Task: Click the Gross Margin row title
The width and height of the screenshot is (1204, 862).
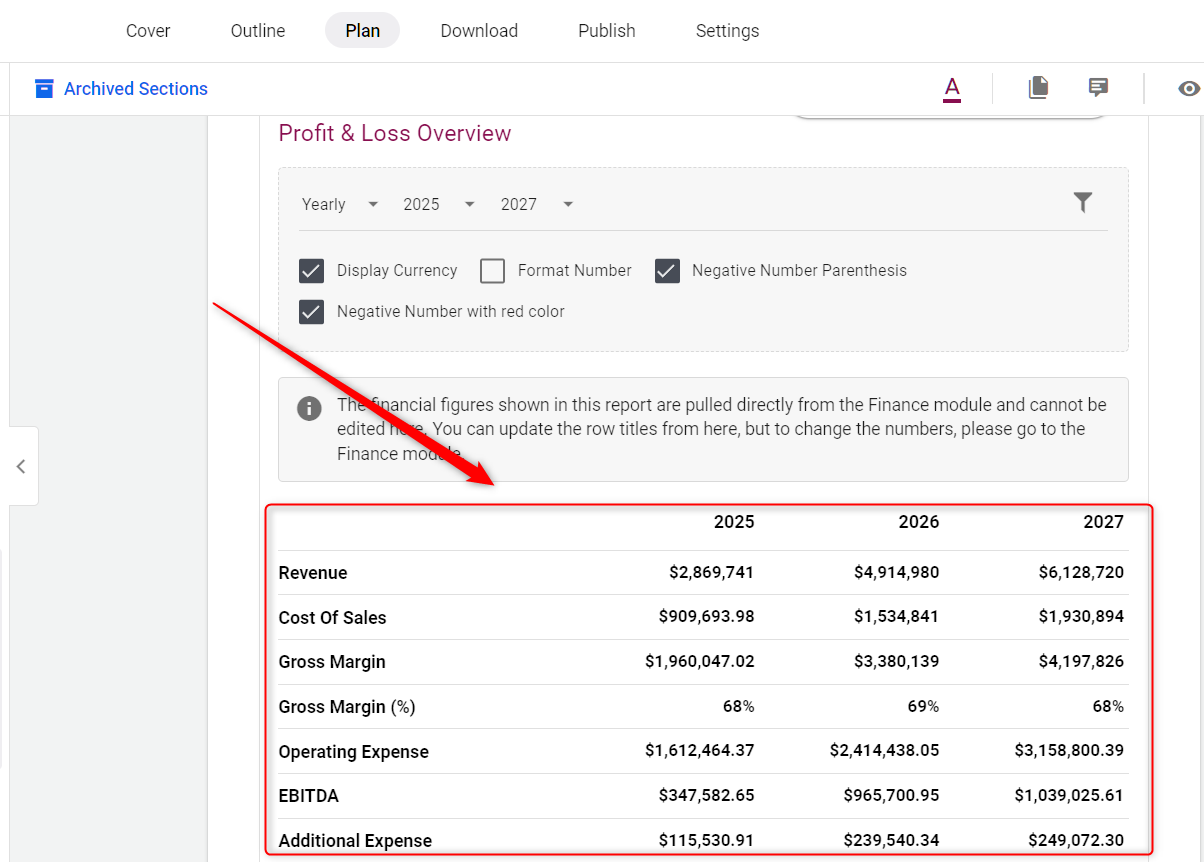Action: [x=332, y=662]
